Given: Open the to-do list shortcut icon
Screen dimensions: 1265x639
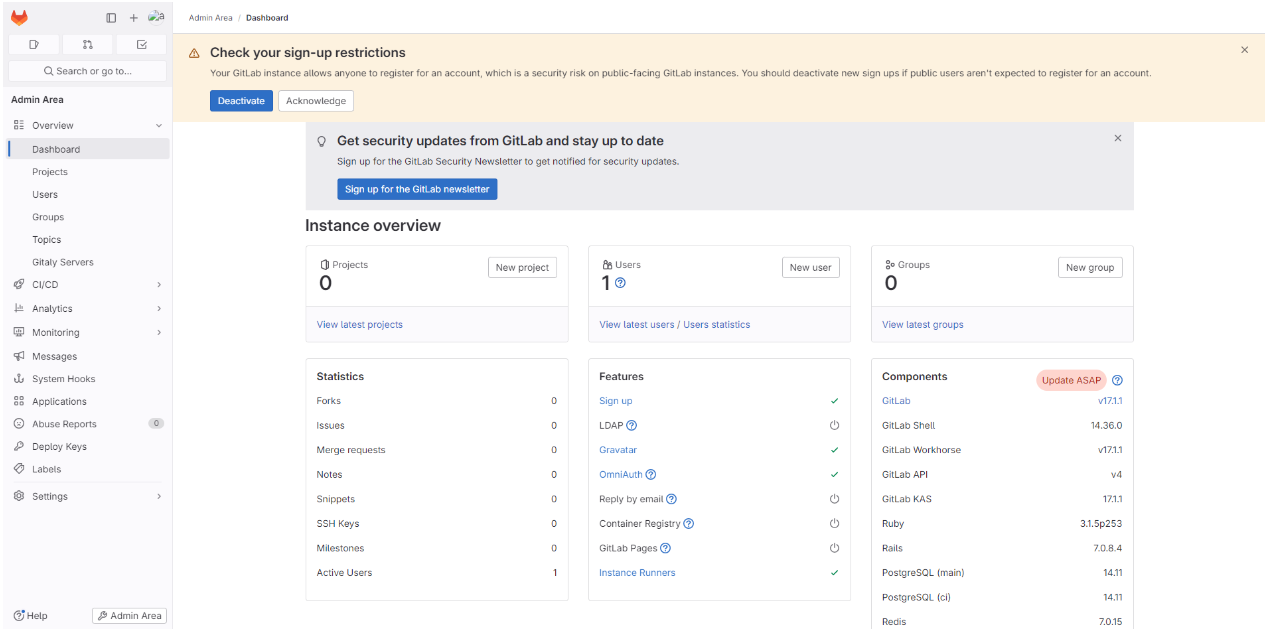Looking at the screenshot, I should click(141, 44).
